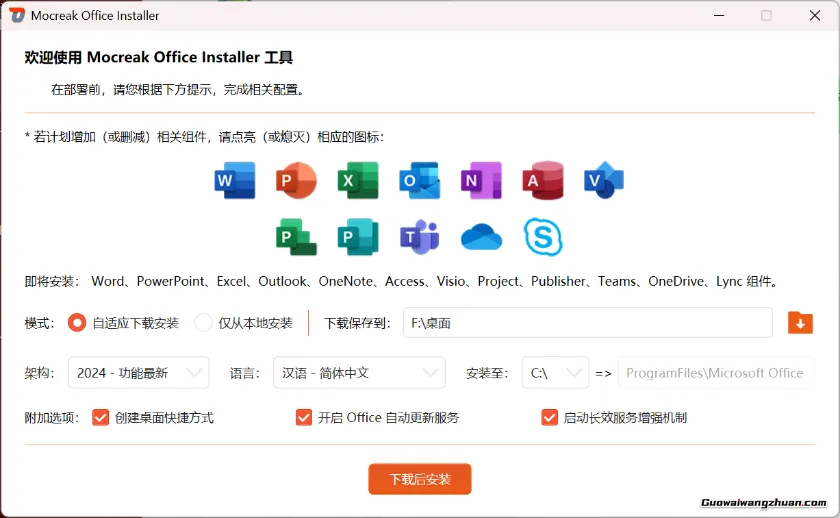This screenshot has width=840, height=518.
Task: Toggle the Word component icon
Action: tap(235, 181)
